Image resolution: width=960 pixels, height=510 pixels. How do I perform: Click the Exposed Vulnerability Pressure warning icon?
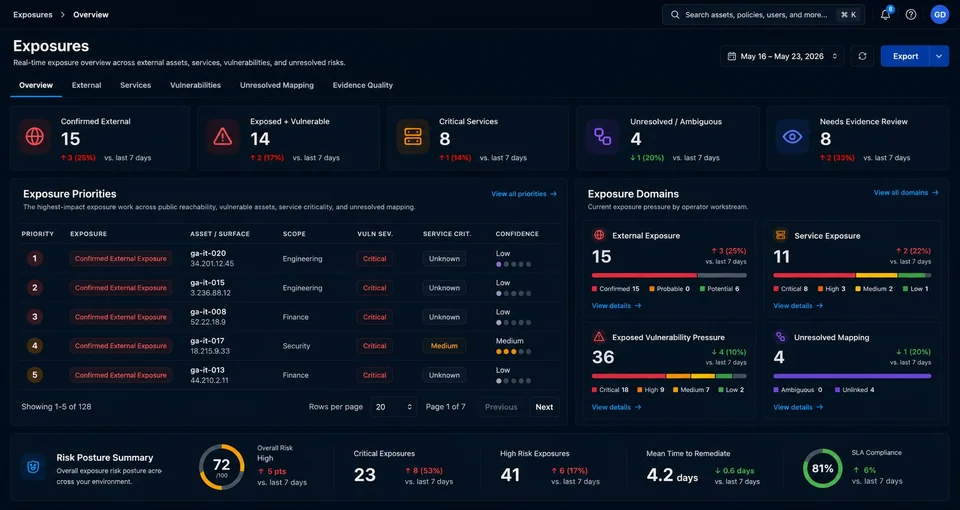tap(599, 337)
